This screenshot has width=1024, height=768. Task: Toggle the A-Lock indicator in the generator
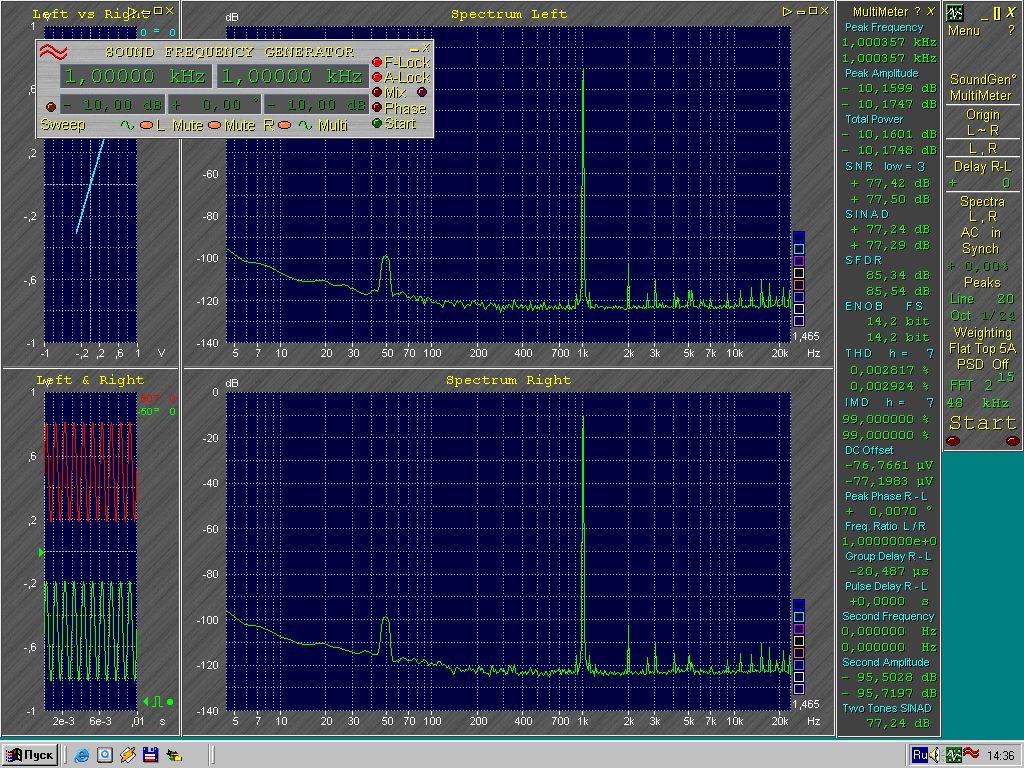377,77
